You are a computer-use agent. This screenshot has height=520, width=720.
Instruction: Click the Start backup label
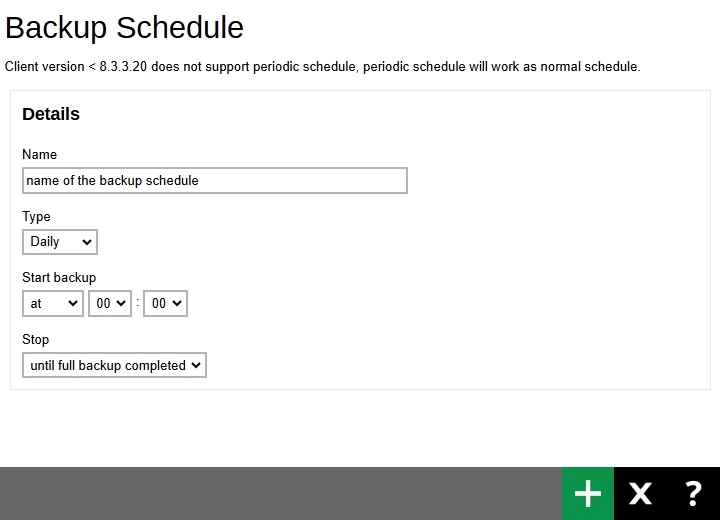coord(59,278)
